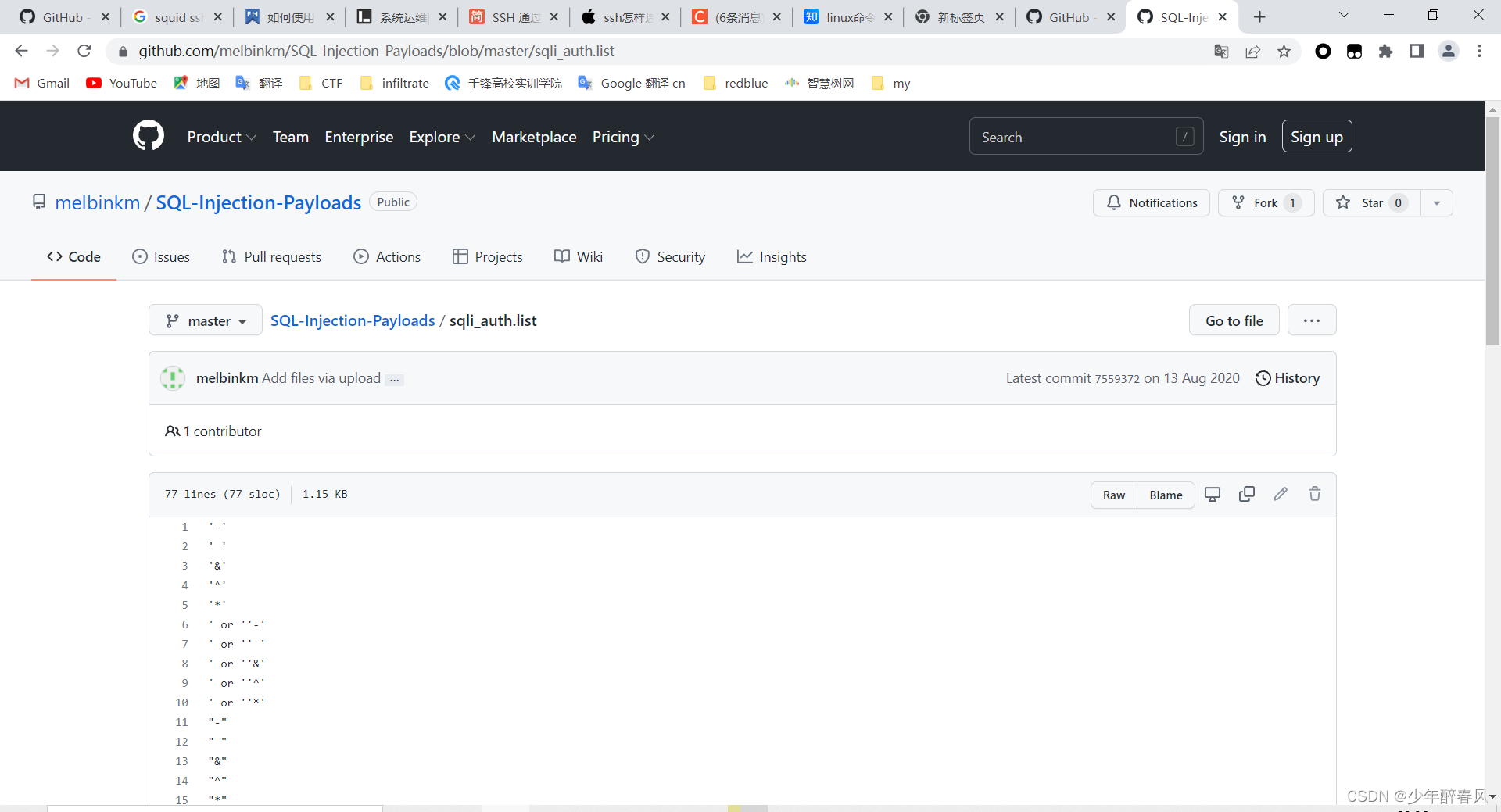Open tab search chevron in title bar
Screen dimensions: 1501x812
coord(1345,15)
